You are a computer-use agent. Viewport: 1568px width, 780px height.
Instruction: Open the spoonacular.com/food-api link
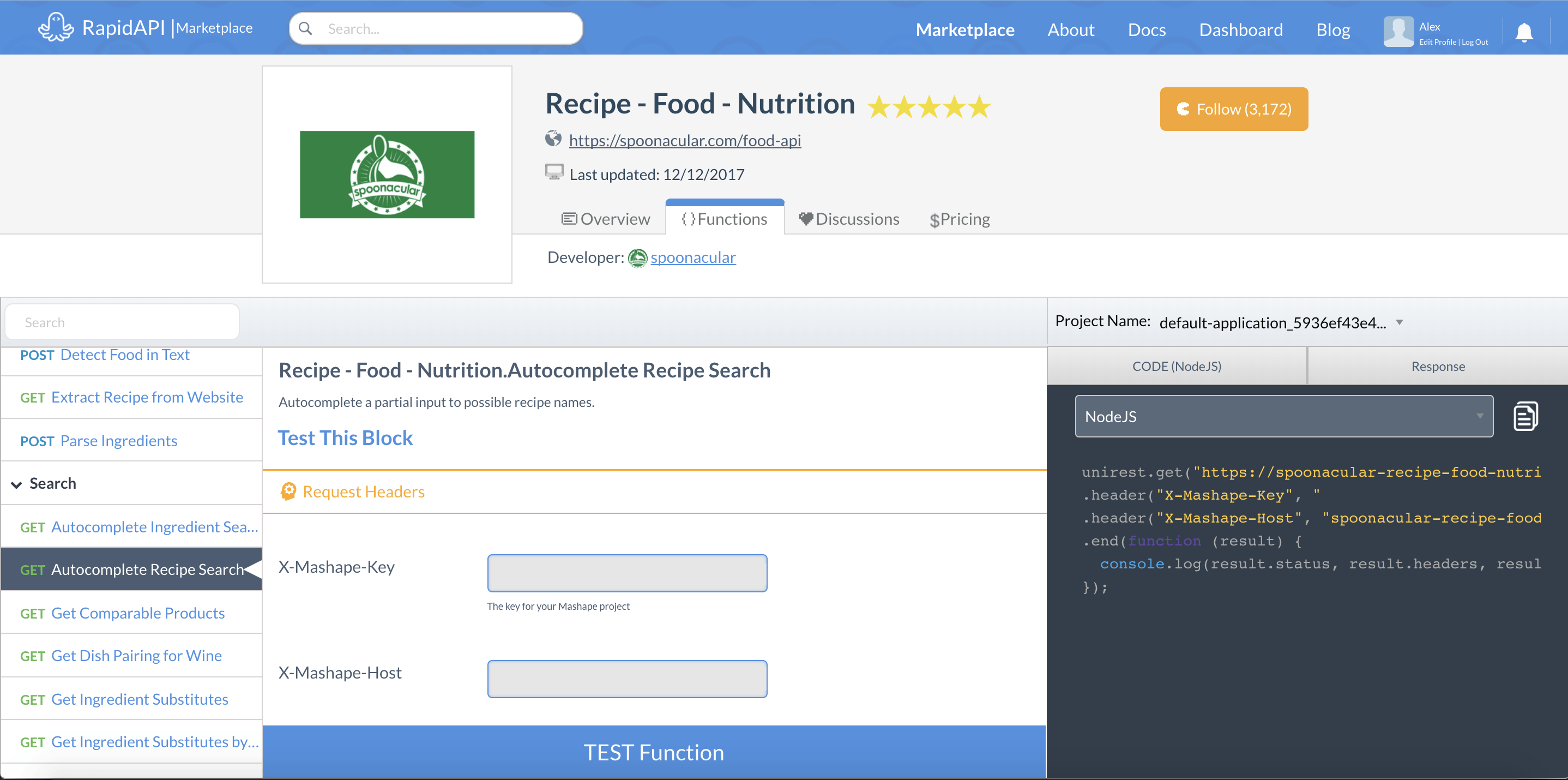(685, 140)
